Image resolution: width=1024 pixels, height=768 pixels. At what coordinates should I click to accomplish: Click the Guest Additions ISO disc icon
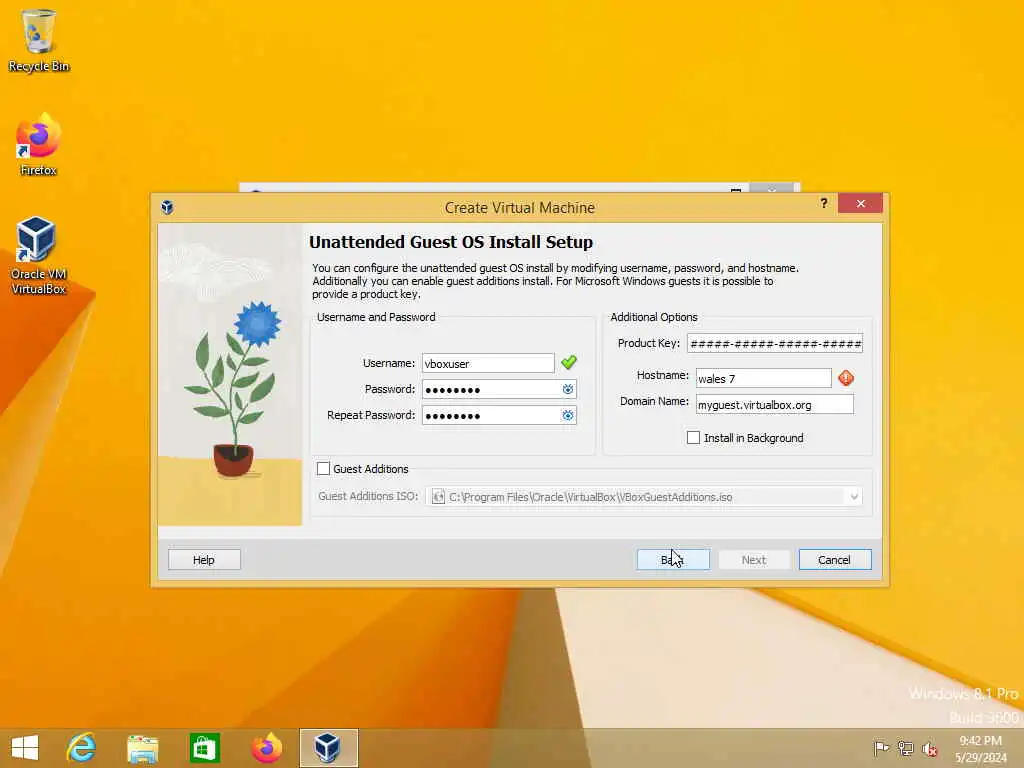[x=438, y=497]
